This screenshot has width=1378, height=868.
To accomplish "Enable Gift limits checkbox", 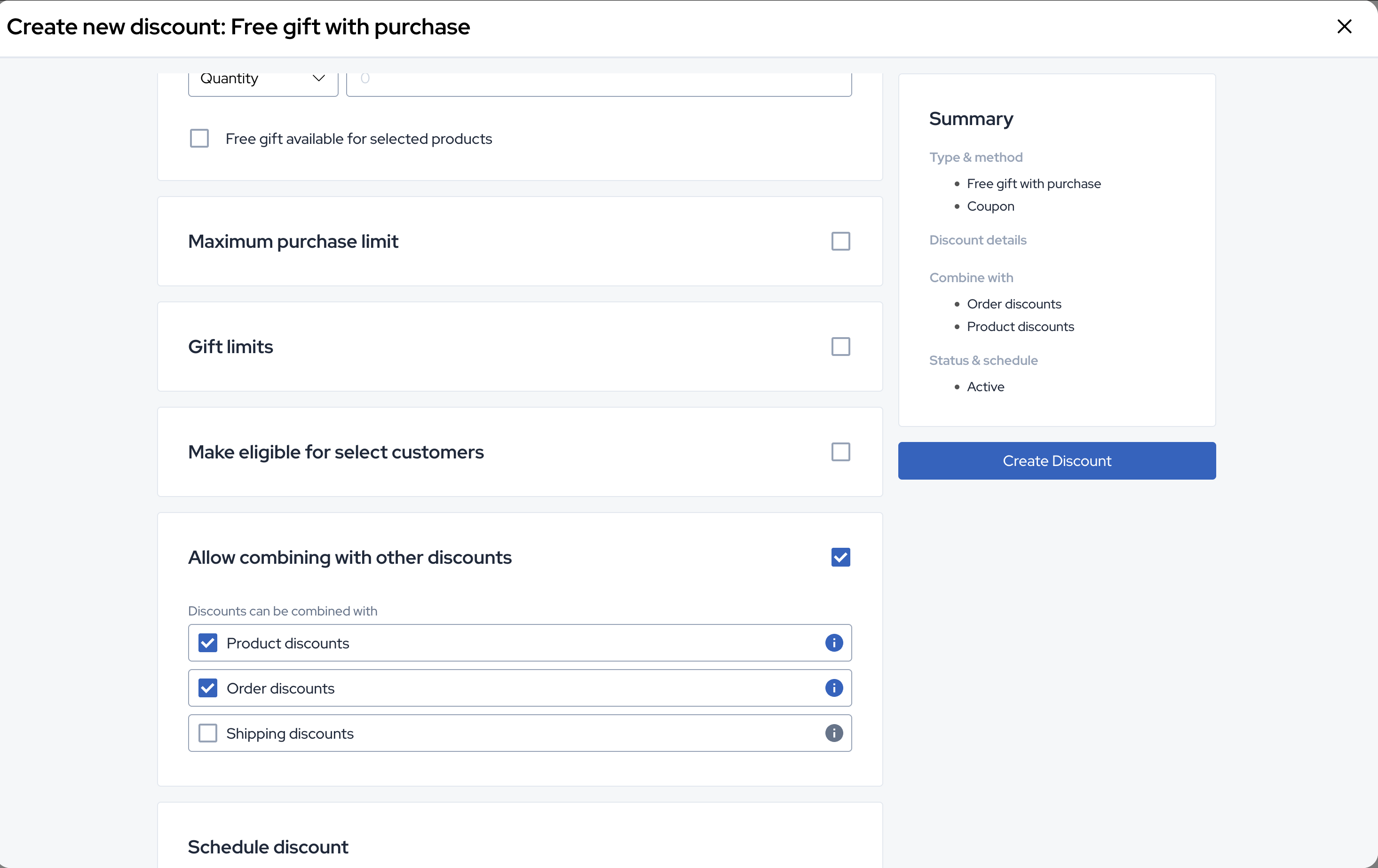I will pos(840,347).
